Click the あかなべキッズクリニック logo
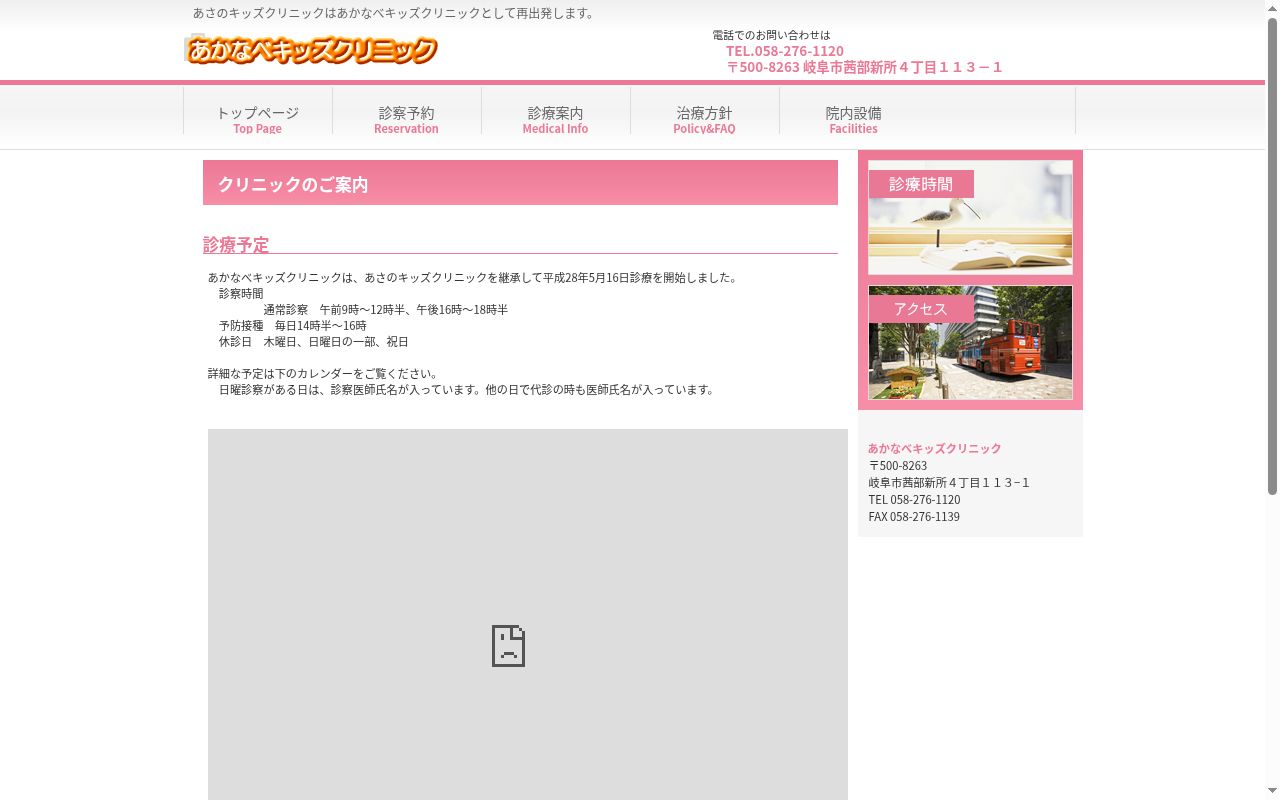This screenshot has width=1280, height=800. [311, 50]
